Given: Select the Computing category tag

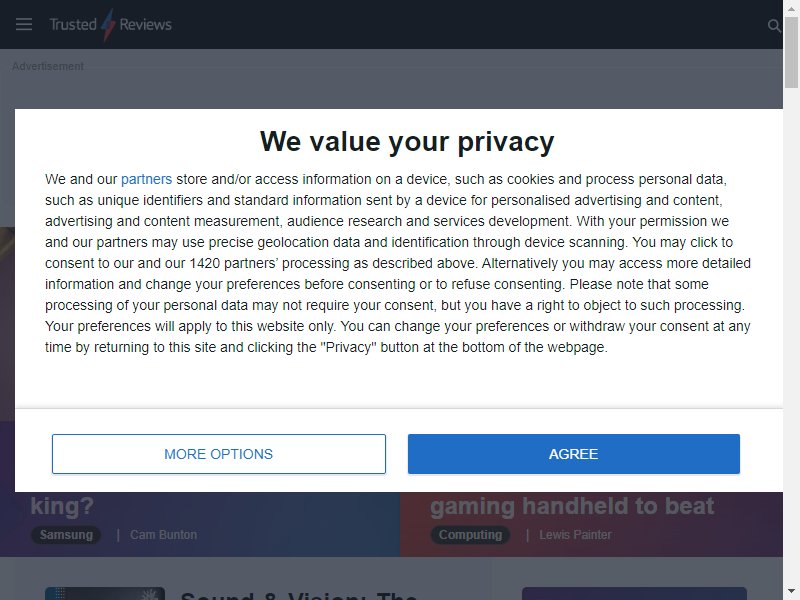Looking at the screenshot, I should 470,534.
